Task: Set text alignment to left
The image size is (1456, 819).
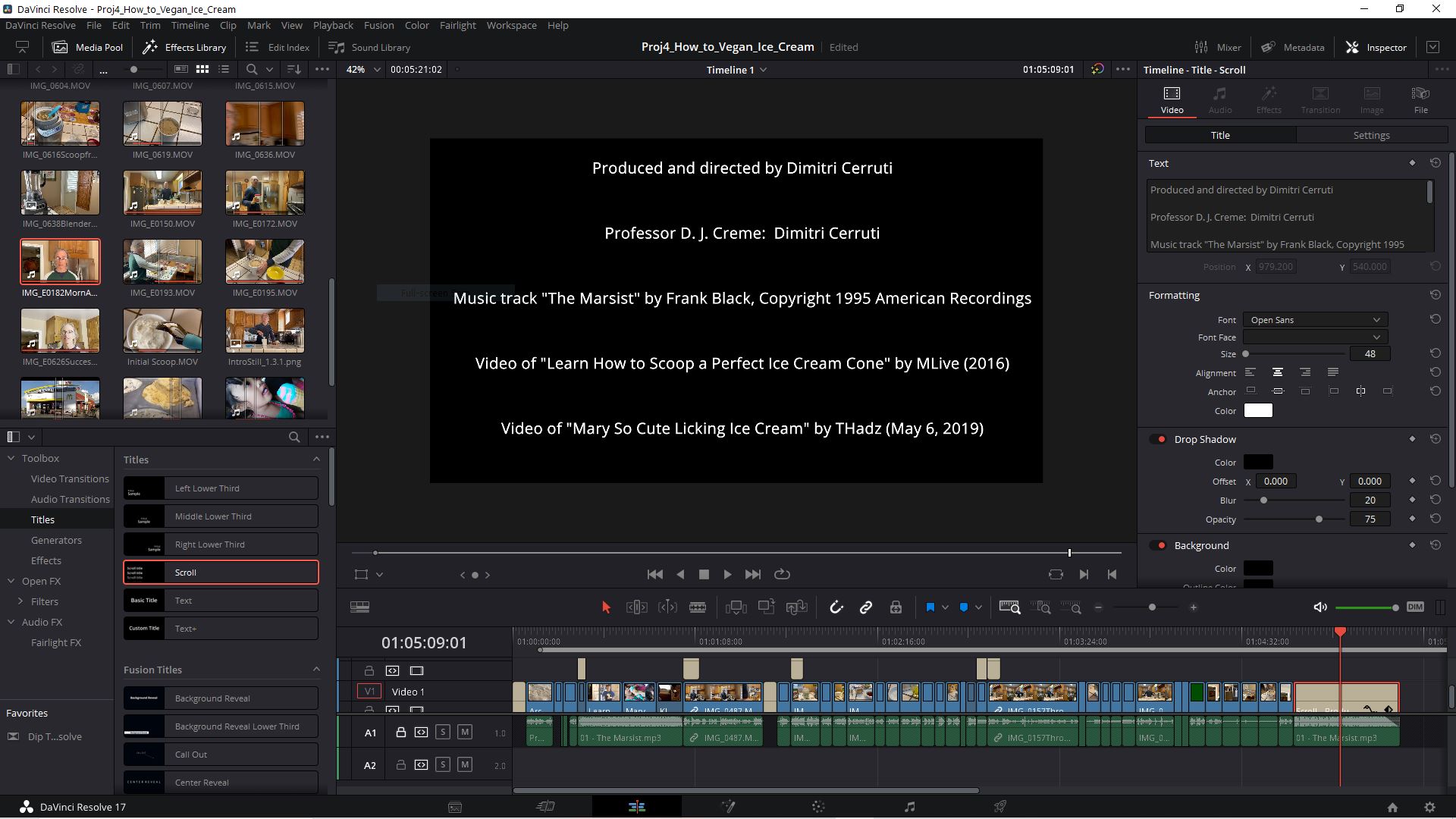Action: click(x=1250, y=372)
